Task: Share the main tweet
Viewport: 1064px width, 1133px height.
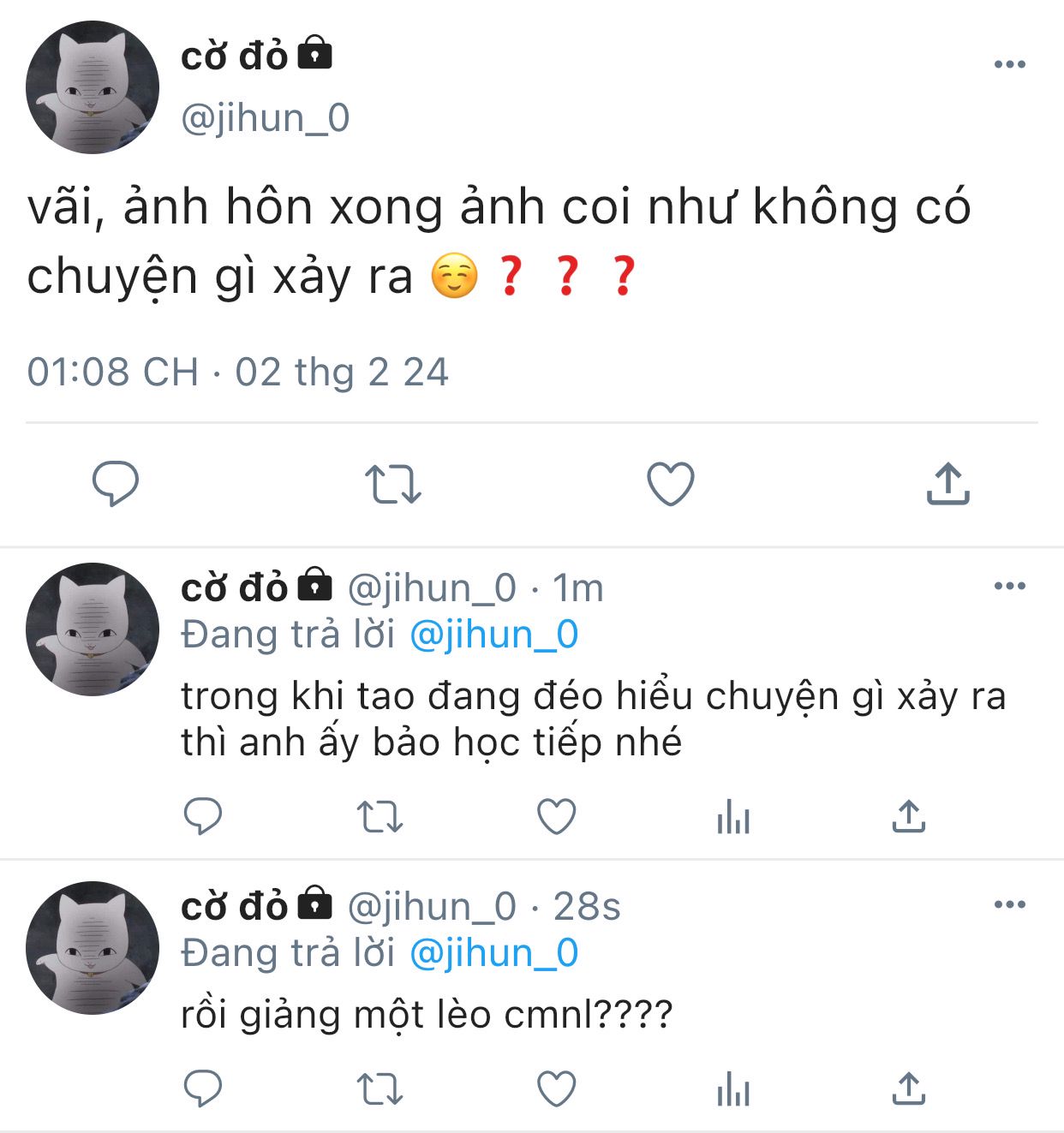Action: click(x=947, y=484)
